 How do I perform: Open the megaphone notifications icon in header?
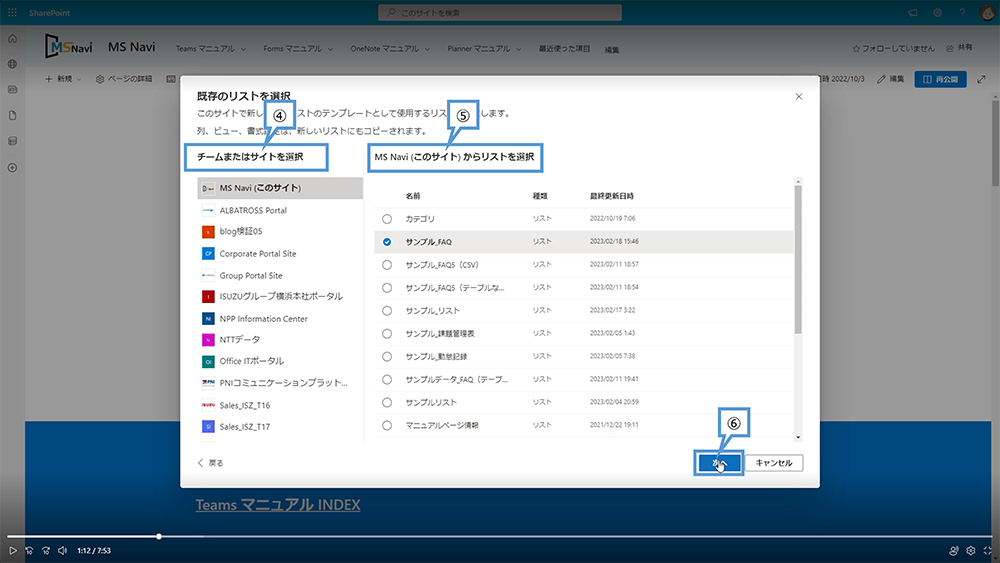(913, 12)
